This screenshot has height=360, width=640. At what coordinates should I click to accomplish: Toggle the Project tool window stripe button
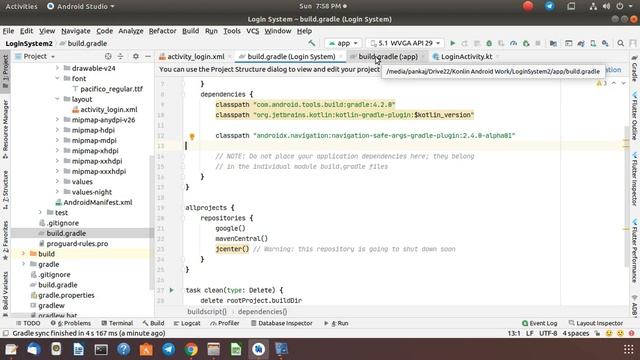(x=5, y=71)
